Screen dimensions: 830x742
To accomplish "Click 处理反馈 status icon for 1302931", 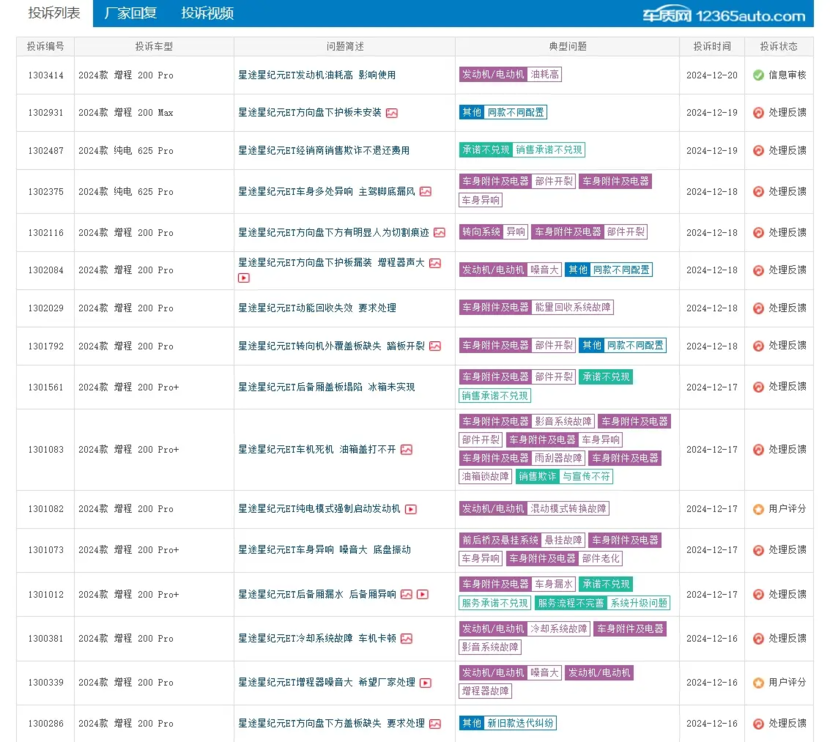I will click(x=758, y=113).
